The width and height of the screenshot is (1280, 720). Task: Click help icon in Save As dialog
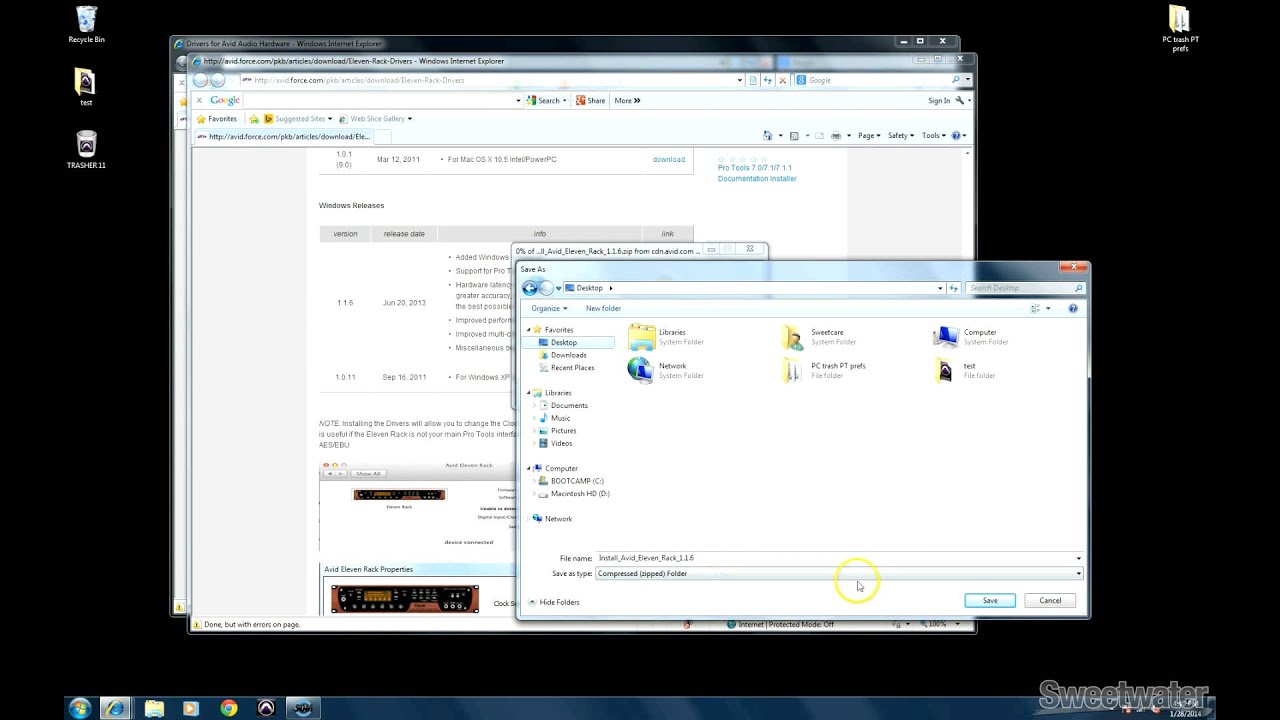(x=1073, y=308)
